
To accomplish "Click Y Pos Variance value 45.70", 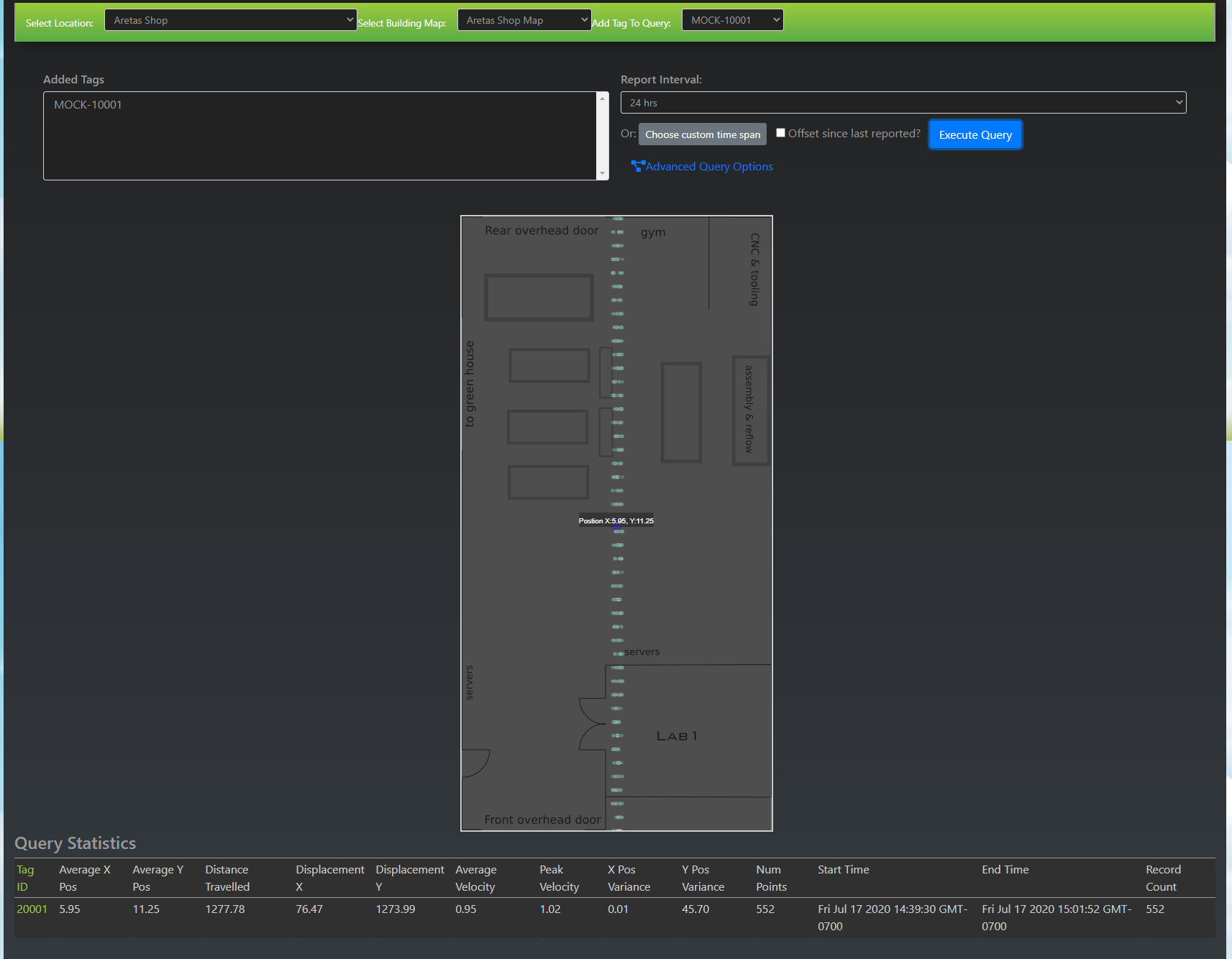I will 695,909.
